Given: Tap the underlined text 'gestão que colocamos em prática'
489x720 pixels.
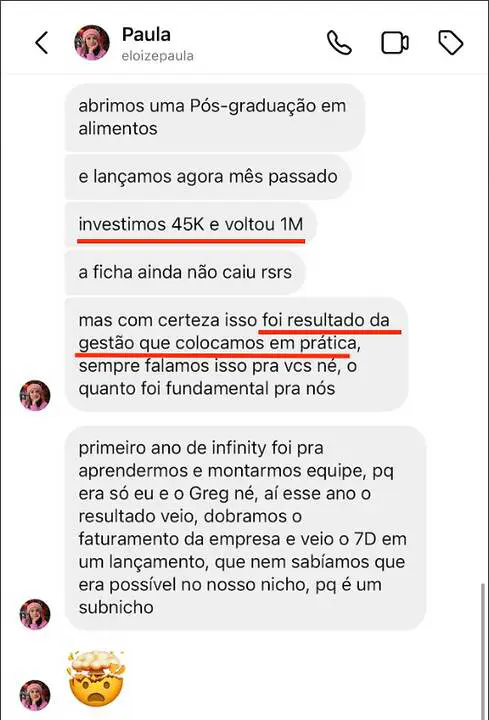Looking at the screenshot, I should [217, 343].
